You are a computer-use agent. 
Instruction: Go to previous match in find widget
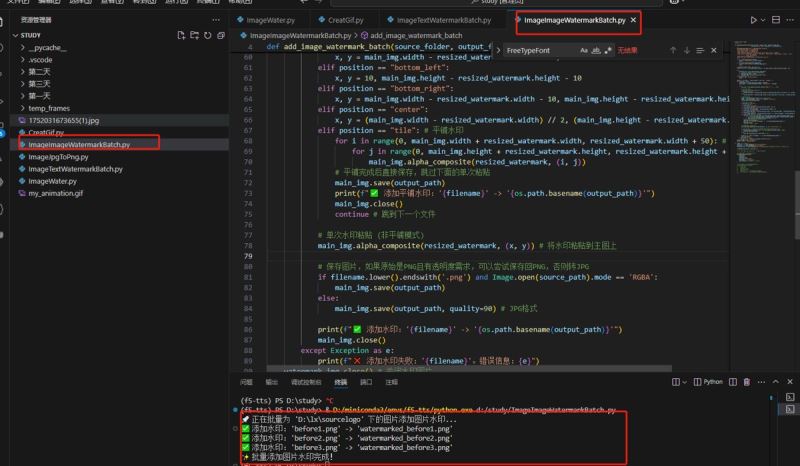(x=673, y=50)
